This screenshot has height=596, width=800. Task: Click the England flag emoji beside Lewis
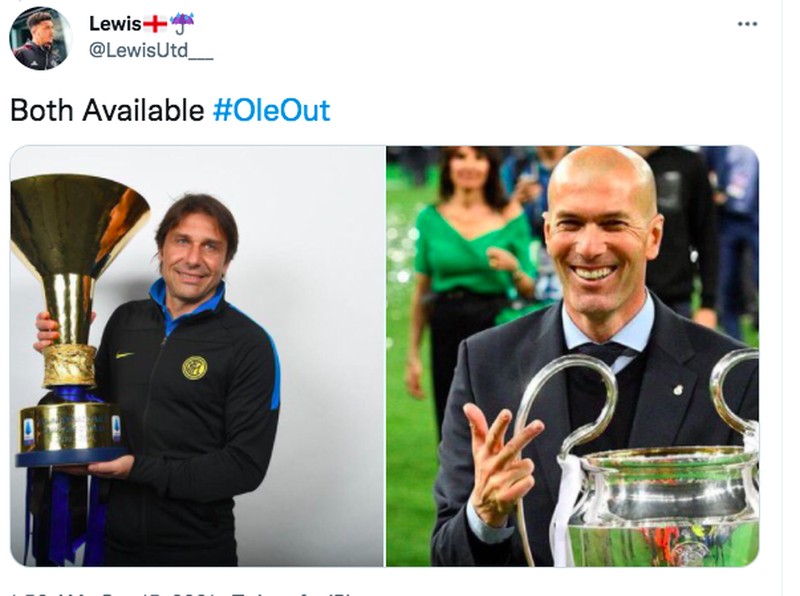(x=155, y=23)
